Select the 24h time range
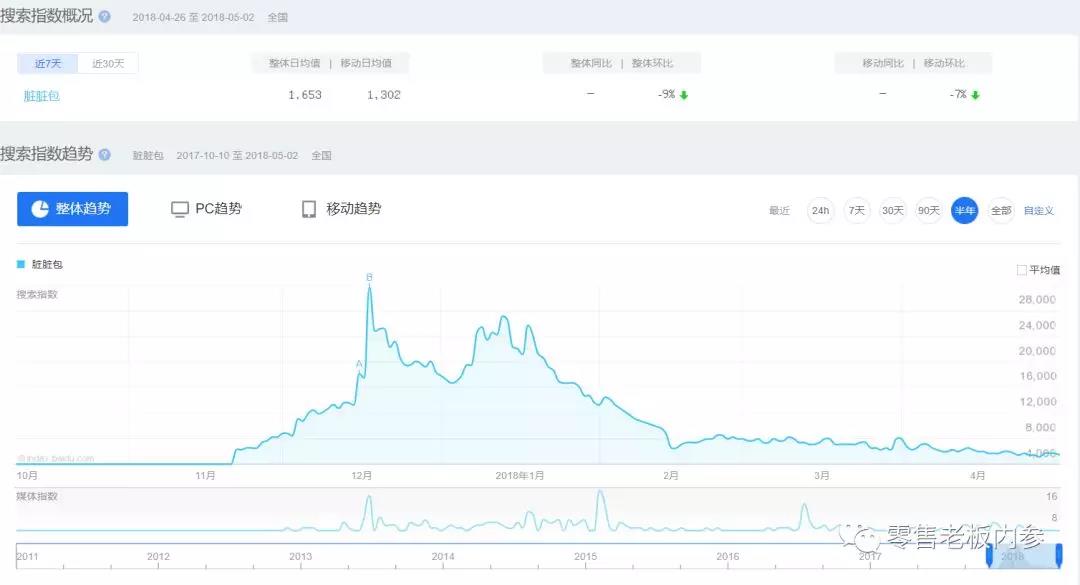The image size is (1080, 585). pyautogui.click(x=820, y=210)
